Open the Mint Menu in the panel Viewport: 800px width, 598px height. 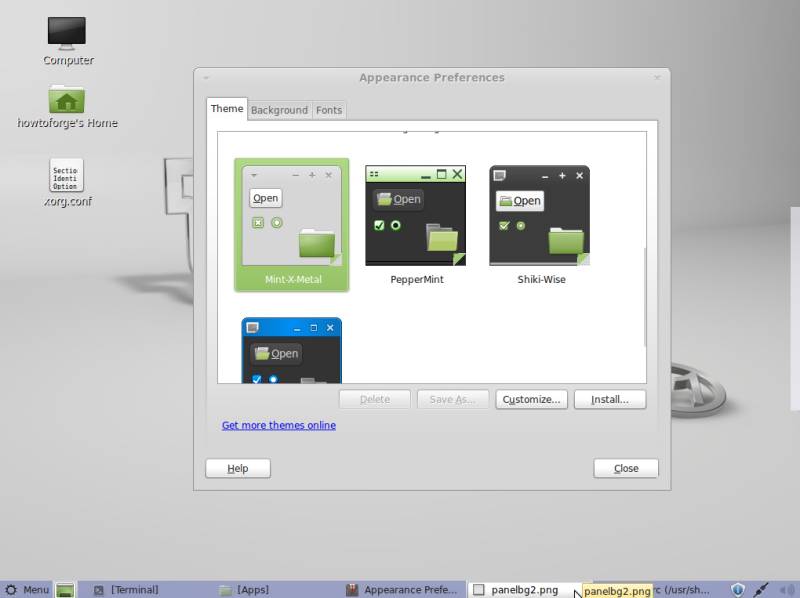click(27, 590)
